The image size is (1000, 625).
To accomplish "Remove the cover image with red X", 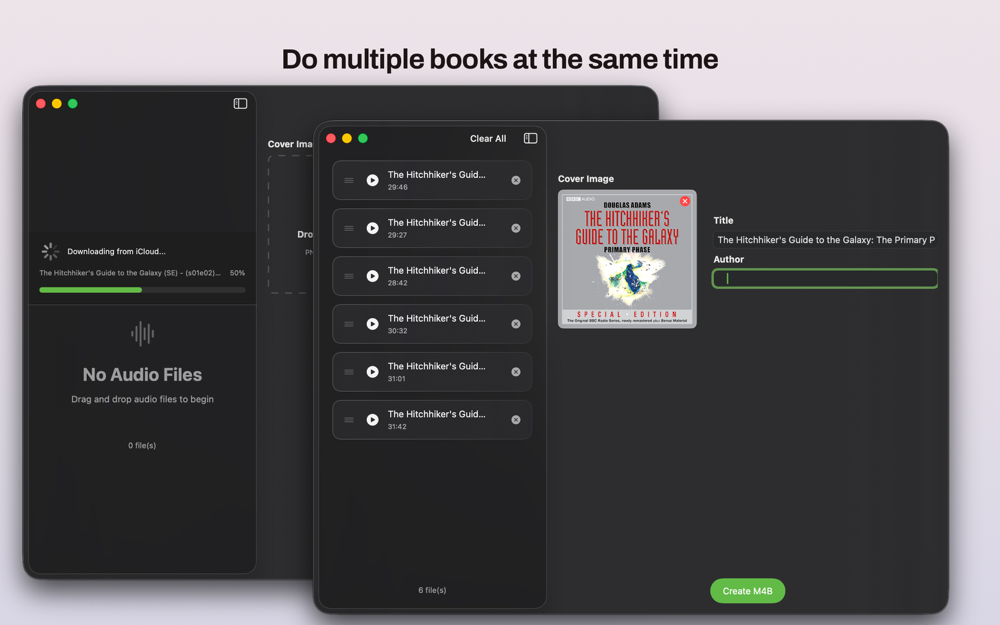I will point(685,201).
